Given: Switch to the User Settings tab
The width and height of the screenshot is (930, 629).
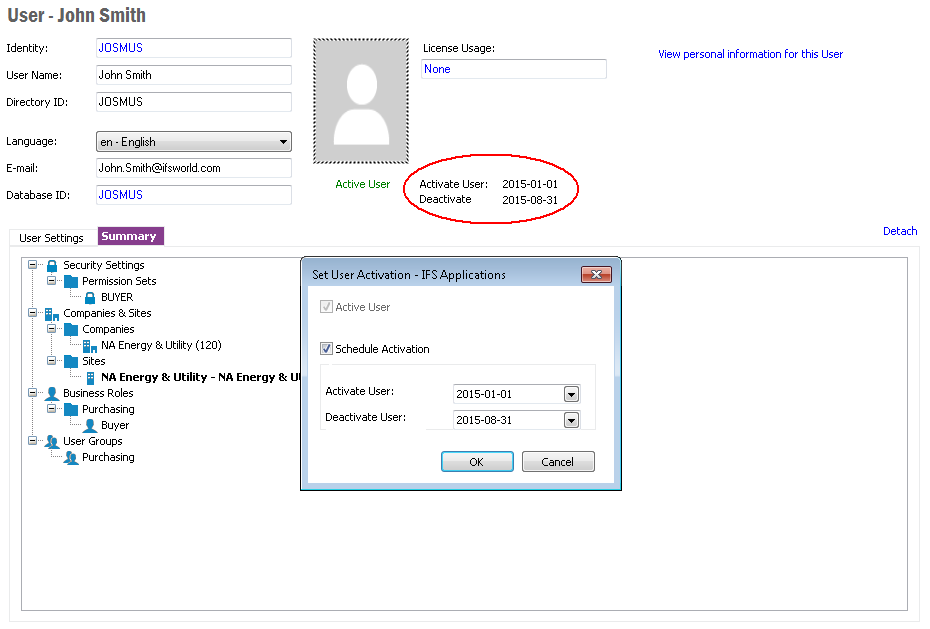Looking at the screenshot, I should (x=52, y=238).
